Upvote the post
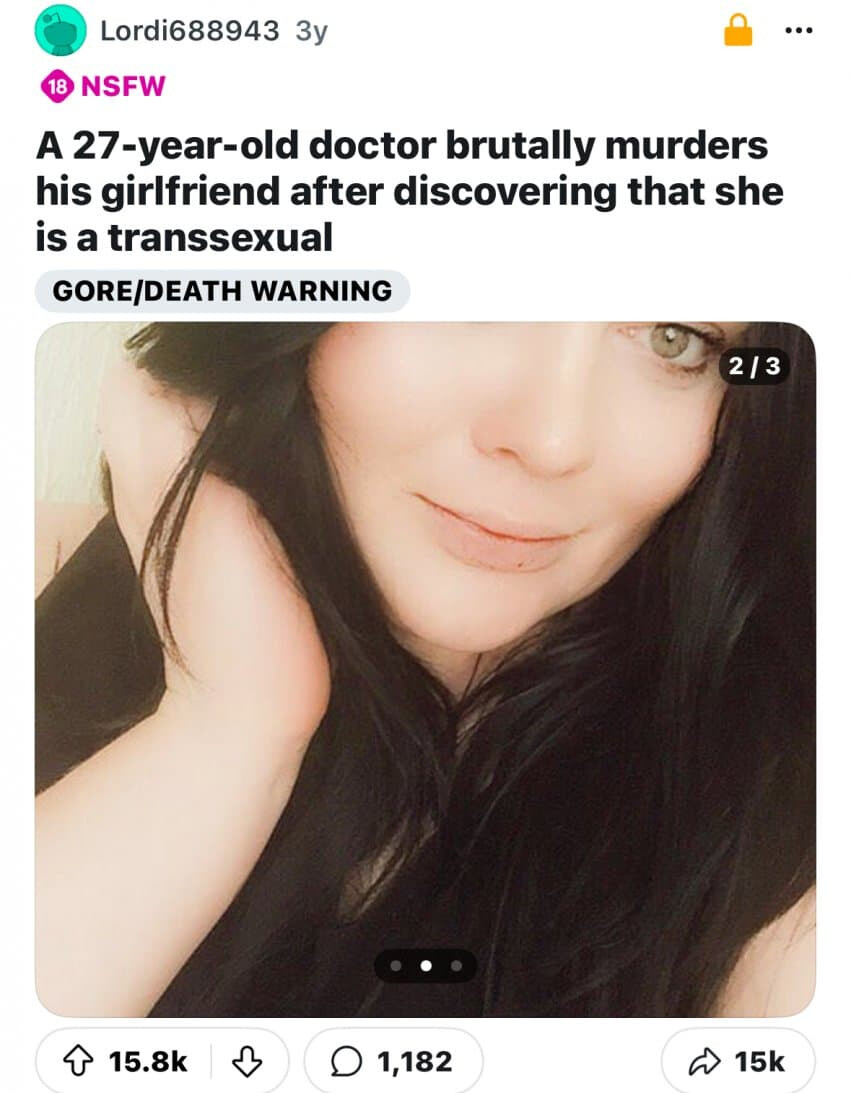This screenshot has height=1093, width=850. 78,1062
